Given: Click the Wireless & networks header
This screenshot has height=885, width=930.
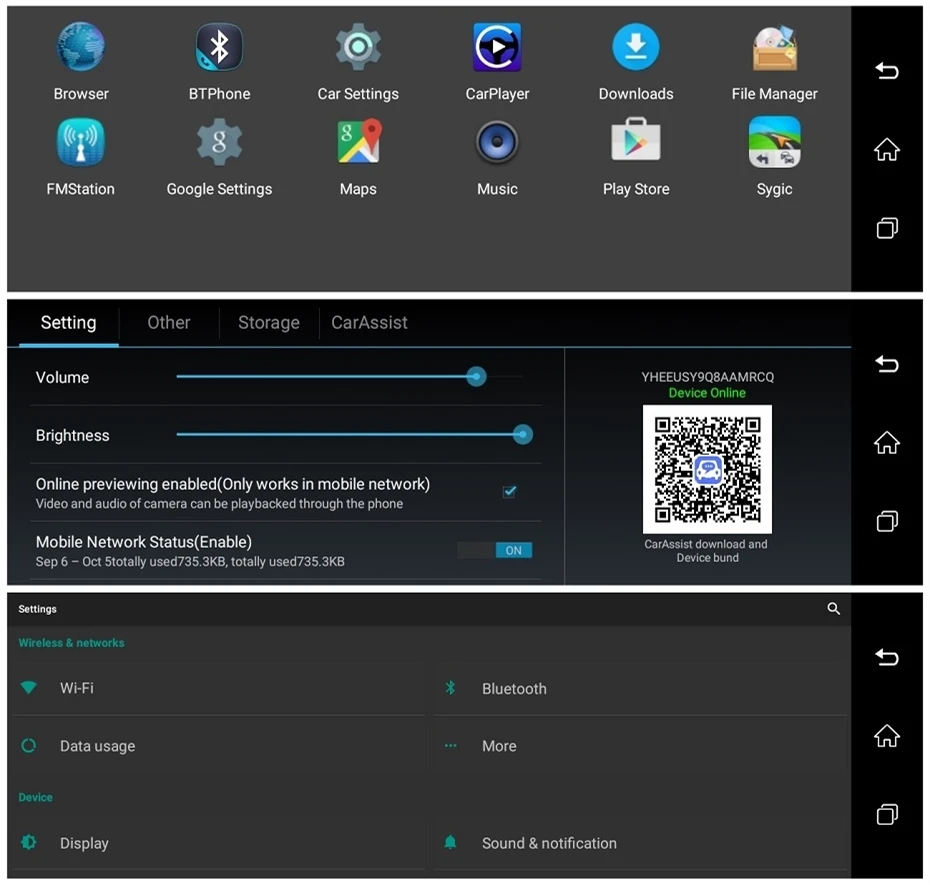Looking at the screenshot, I should click(71, 643).
